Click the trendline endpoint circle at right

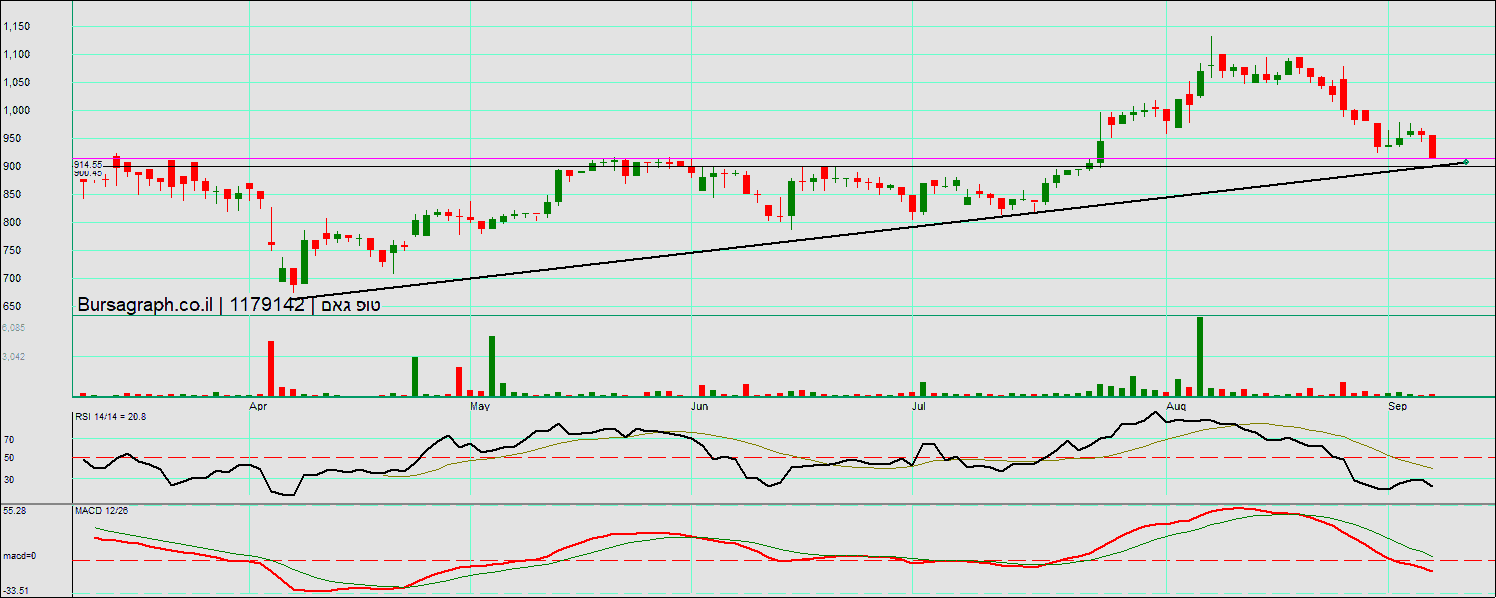tap(1466, 162)
